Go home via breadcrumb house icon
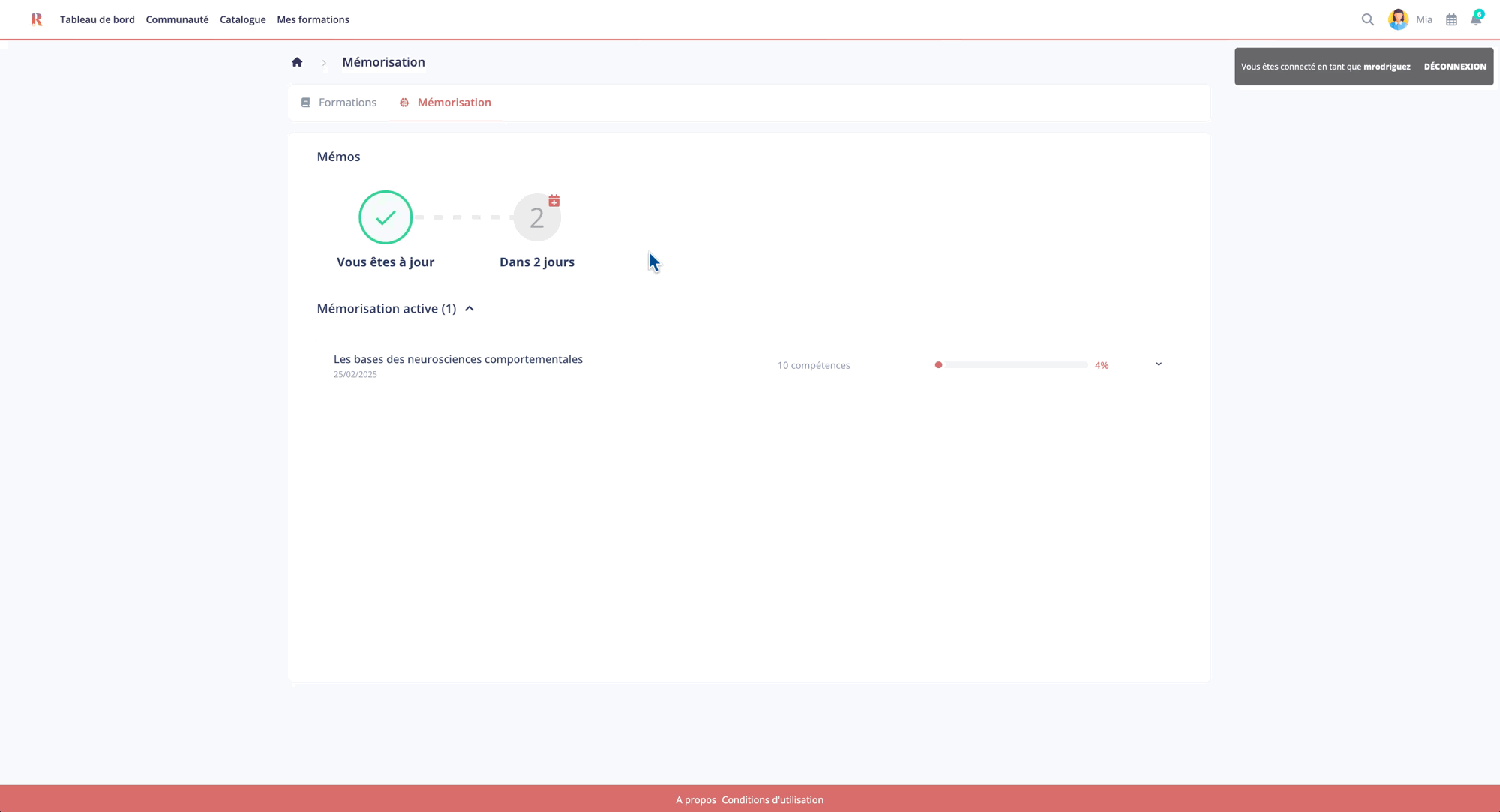 click(297, 62)
